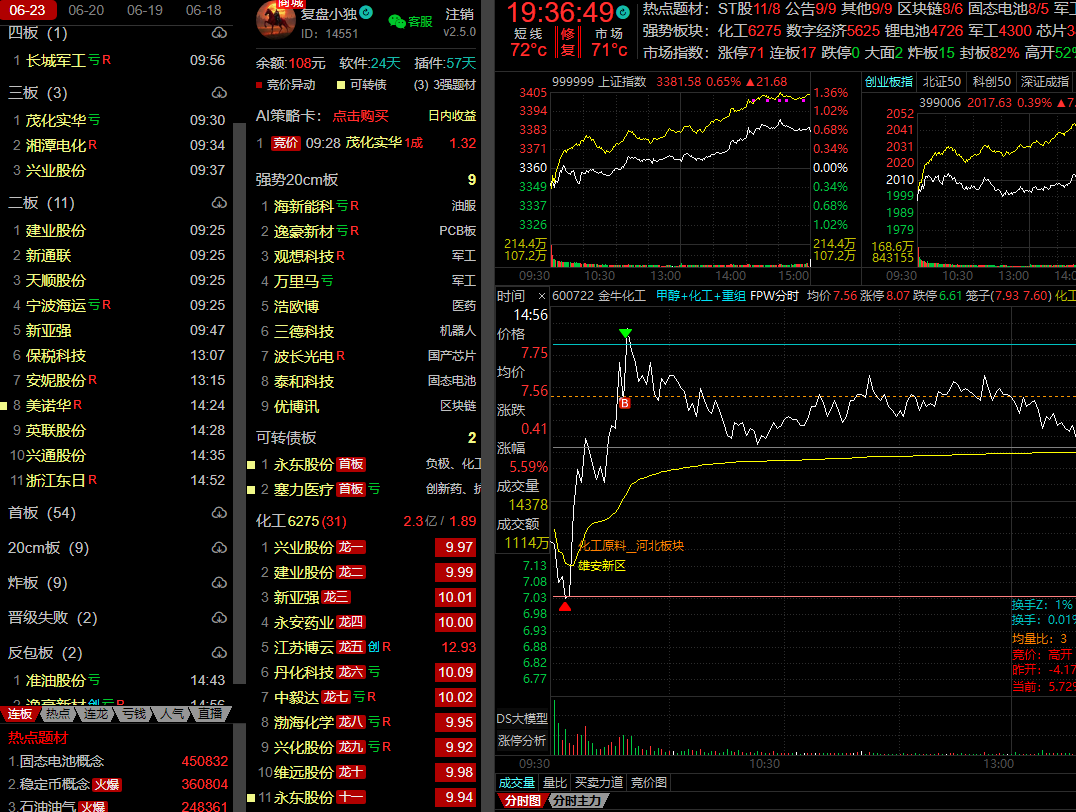This screenshot has width=1076, height=812.
Task: Expand the 炸板 (9) group header
Action: (x=38, y=583)
